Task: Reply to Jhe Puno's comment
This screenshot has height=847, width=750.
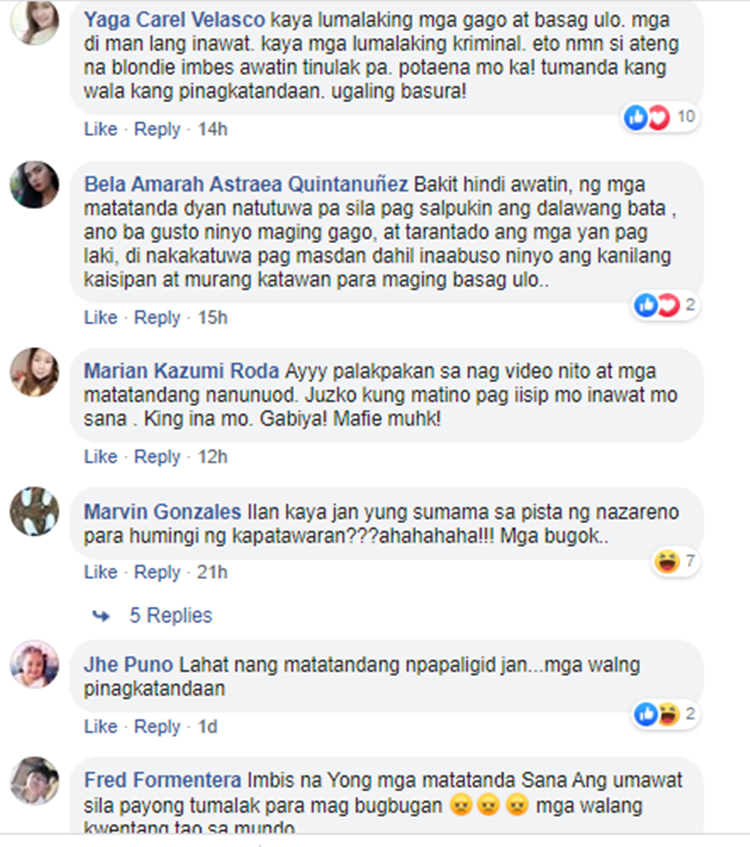Action: (x=157, y=727)
